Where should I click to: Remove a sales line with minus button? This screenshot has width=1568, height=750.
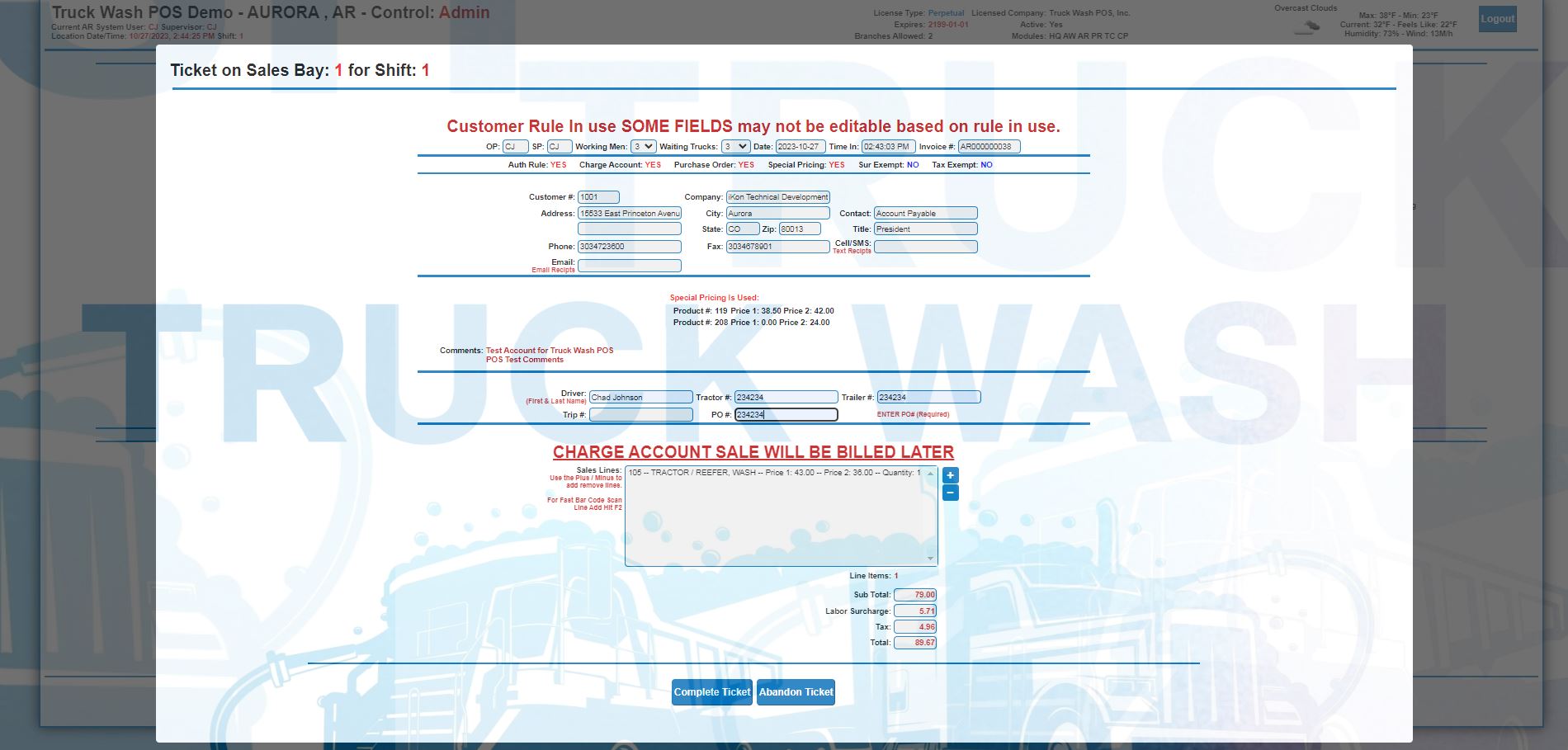point(951,493)
